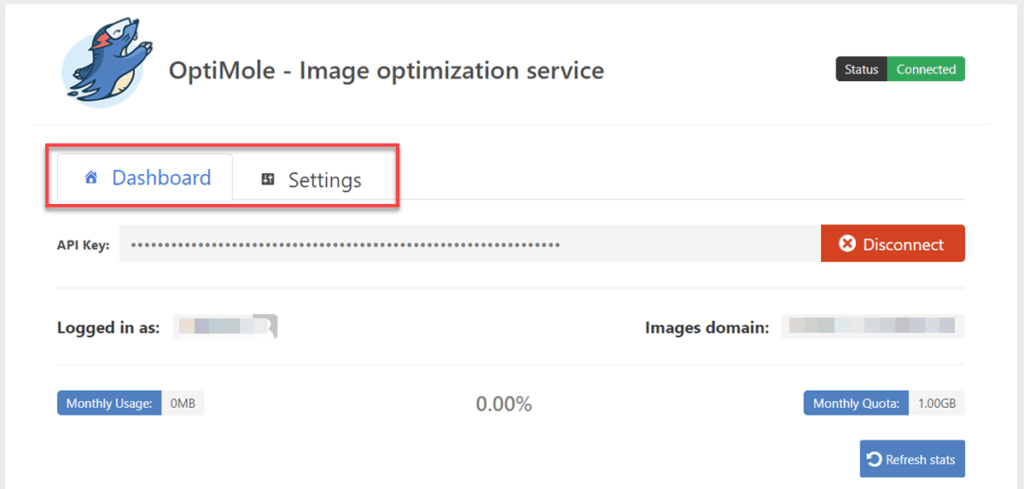This screenshot has height=489, width=1024.
Task: Click the X icon inside the Disconnect button
Action: (847, 244)
